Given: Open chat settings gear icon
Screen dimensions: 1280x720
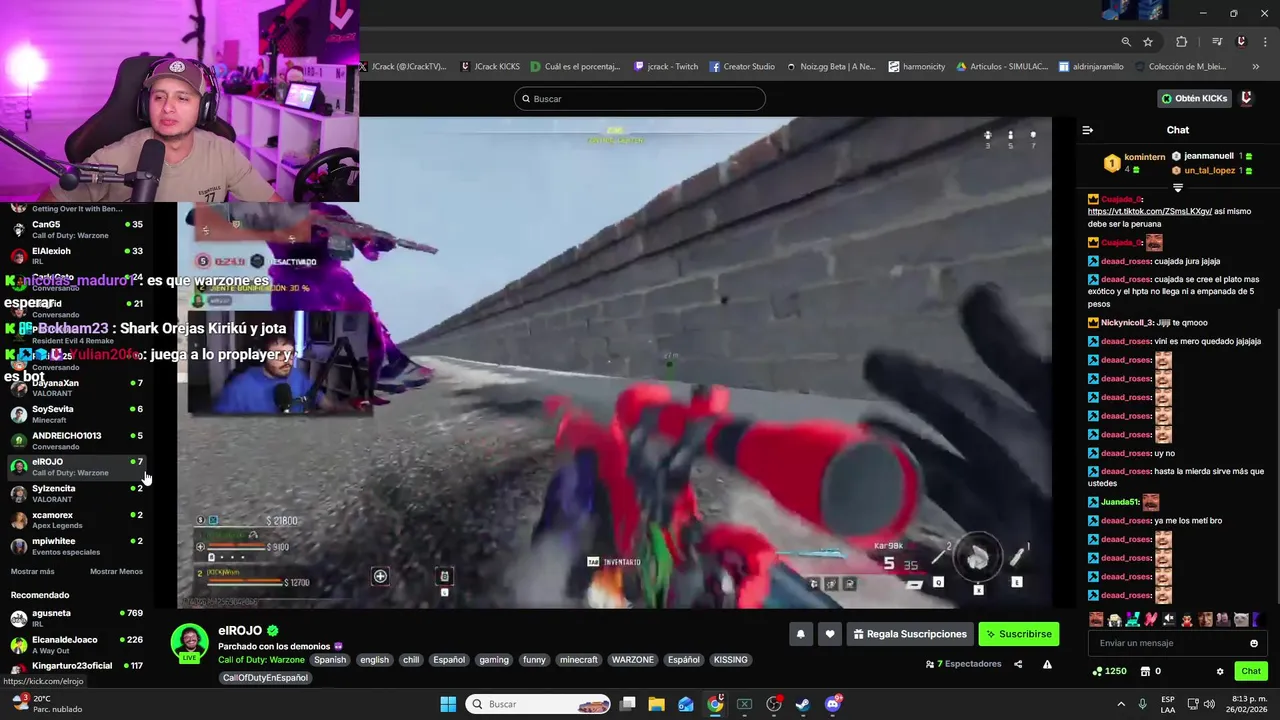Looking at the screenshot, I should pos(1220,671).
